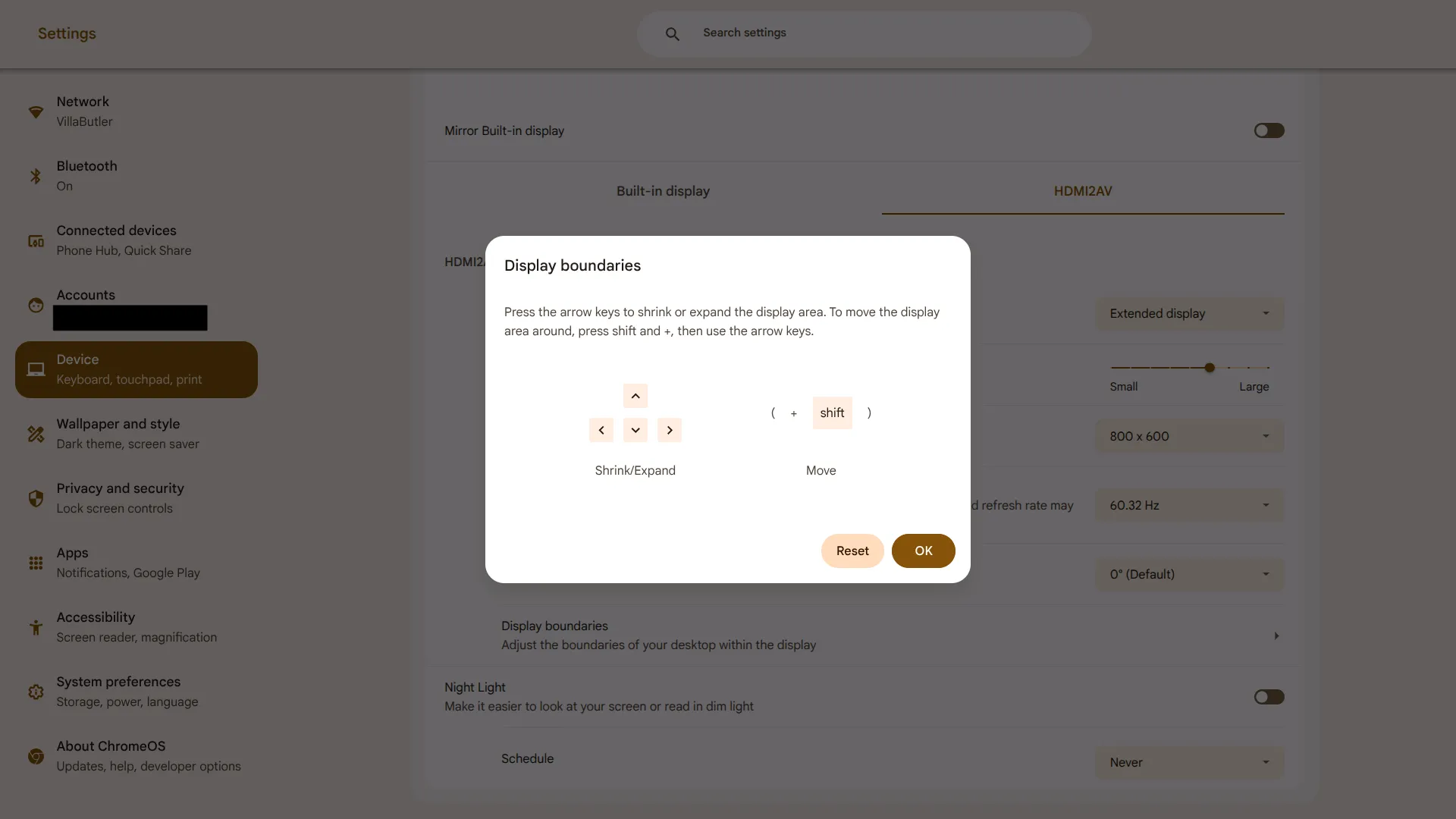The width and height of the screenshot is (1456, 819).
Task: Click the left arrow key icon
Action: [x=601, y=430]
